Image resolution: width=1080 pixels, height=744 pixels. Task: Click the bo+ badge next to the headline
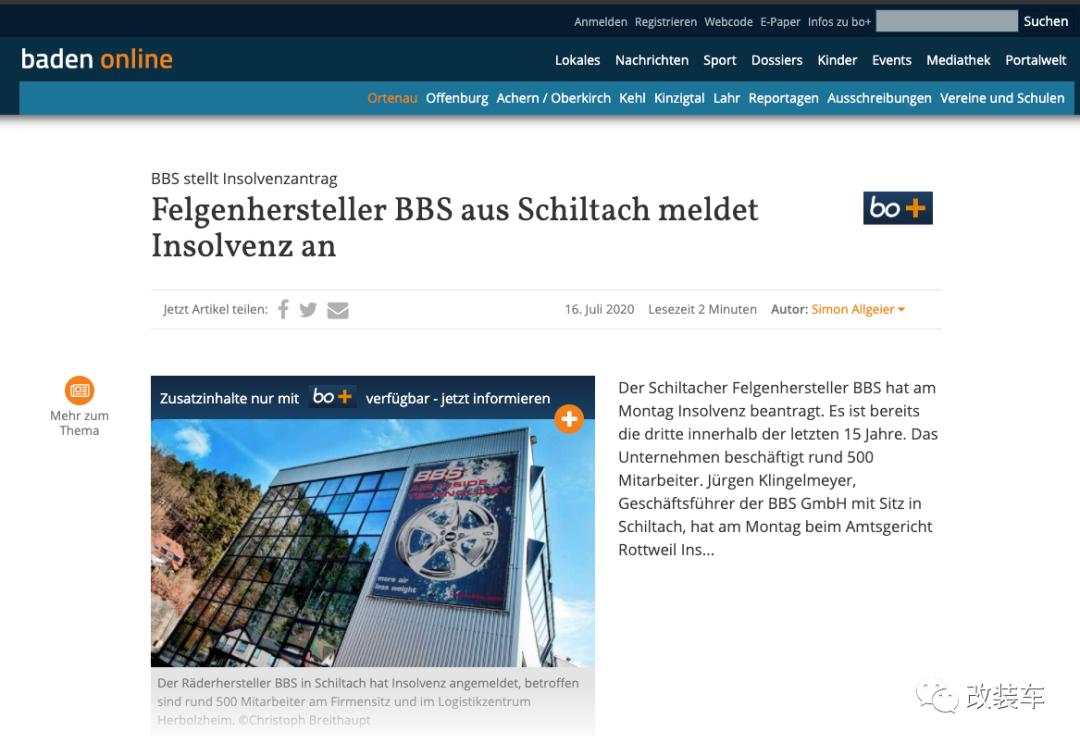(x=897, y=209)
